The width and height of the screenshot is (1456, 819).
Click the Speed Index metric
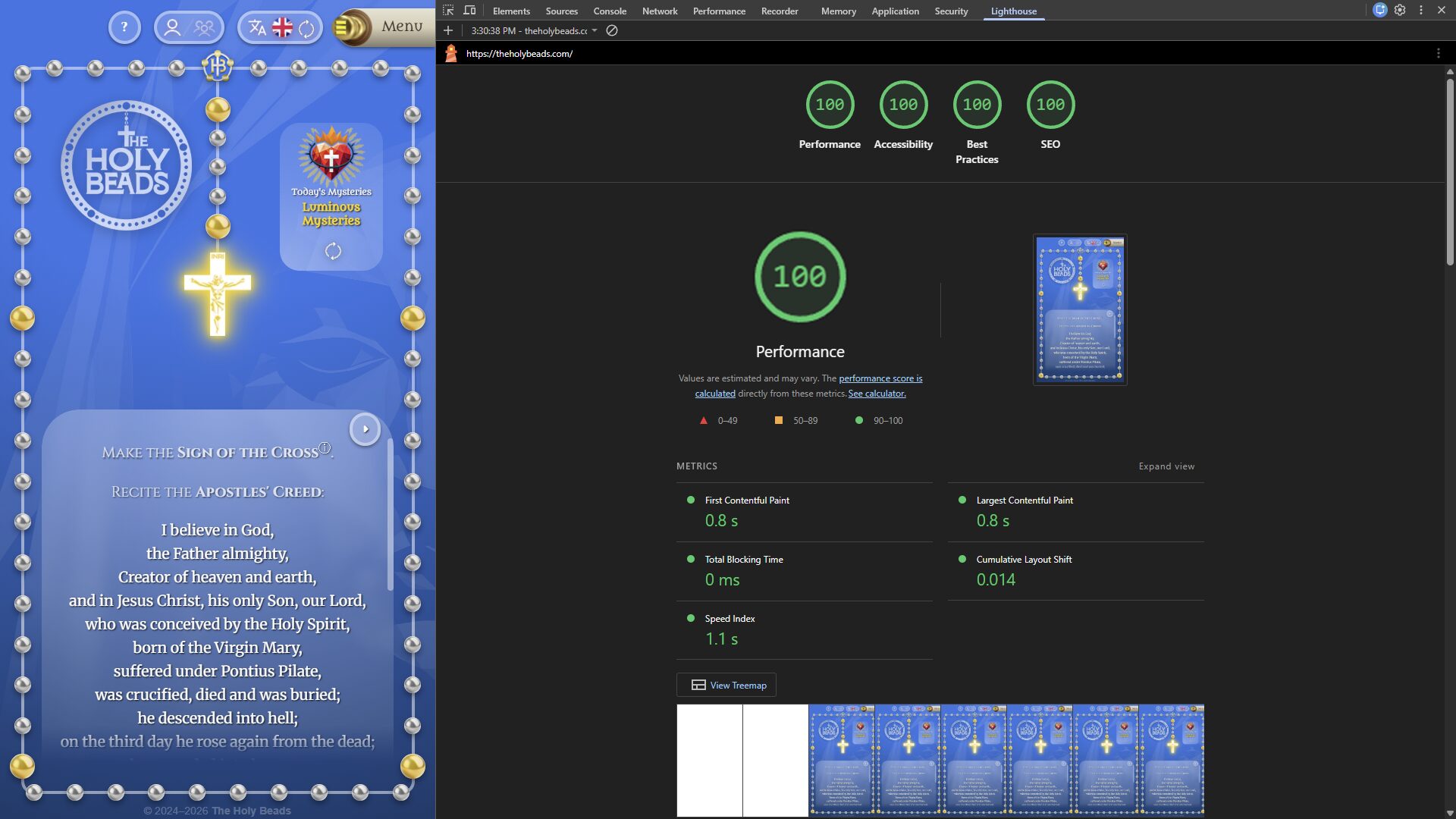tap(805, 630)
